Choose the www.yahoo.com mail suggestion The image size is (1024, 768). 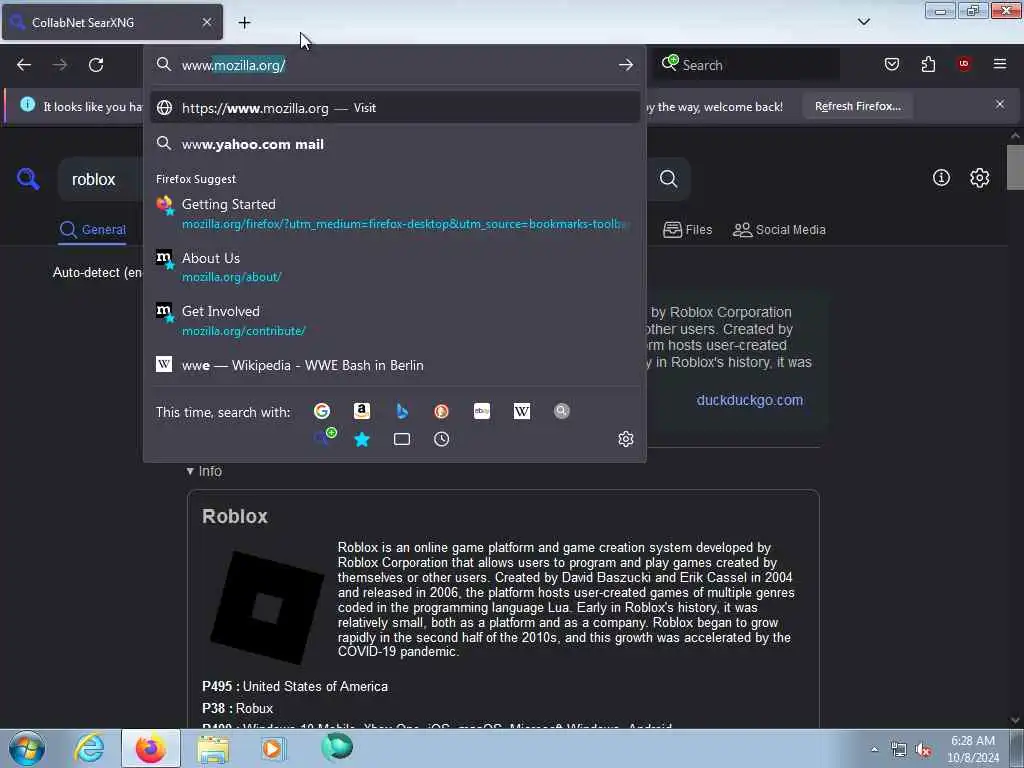(x=395, y=144)
